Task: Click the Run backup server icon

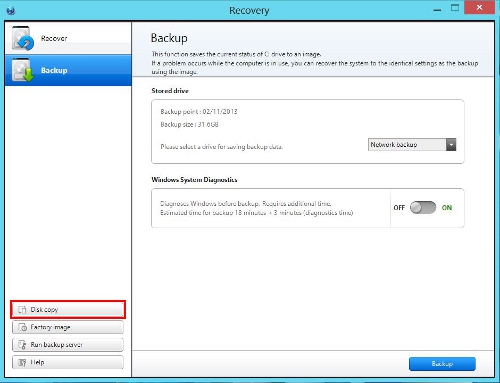Action: tap(22, 345)
